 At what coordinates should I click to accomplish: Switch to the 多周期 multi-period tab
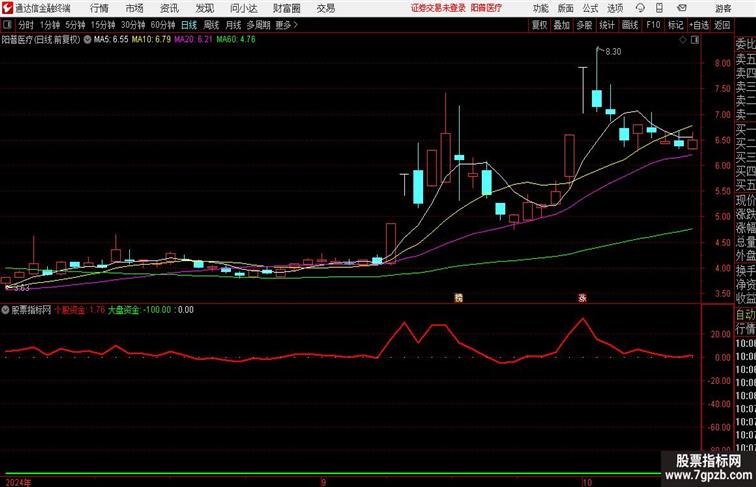tap(259, 25)
